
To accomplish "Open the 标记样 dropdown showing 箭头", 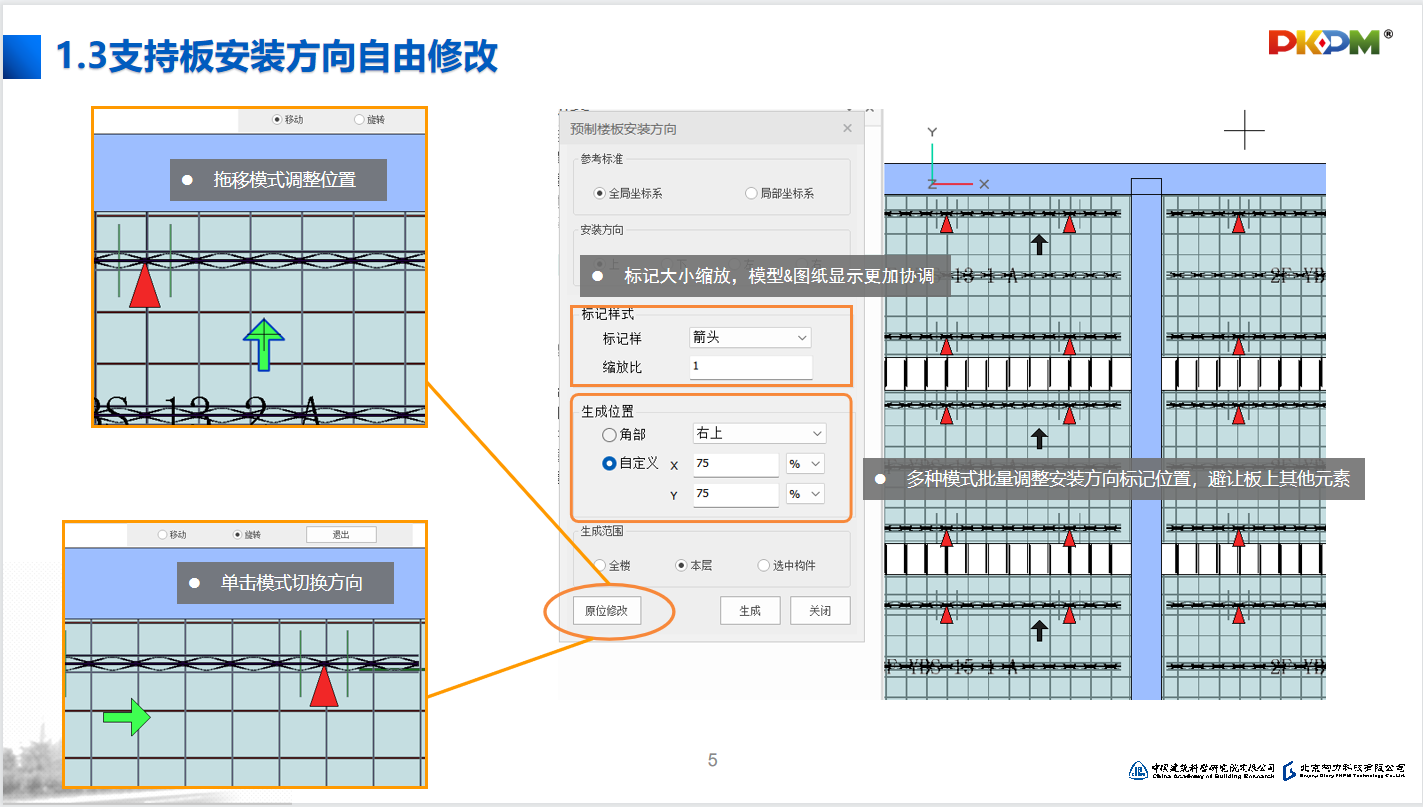I will point(751,338).
